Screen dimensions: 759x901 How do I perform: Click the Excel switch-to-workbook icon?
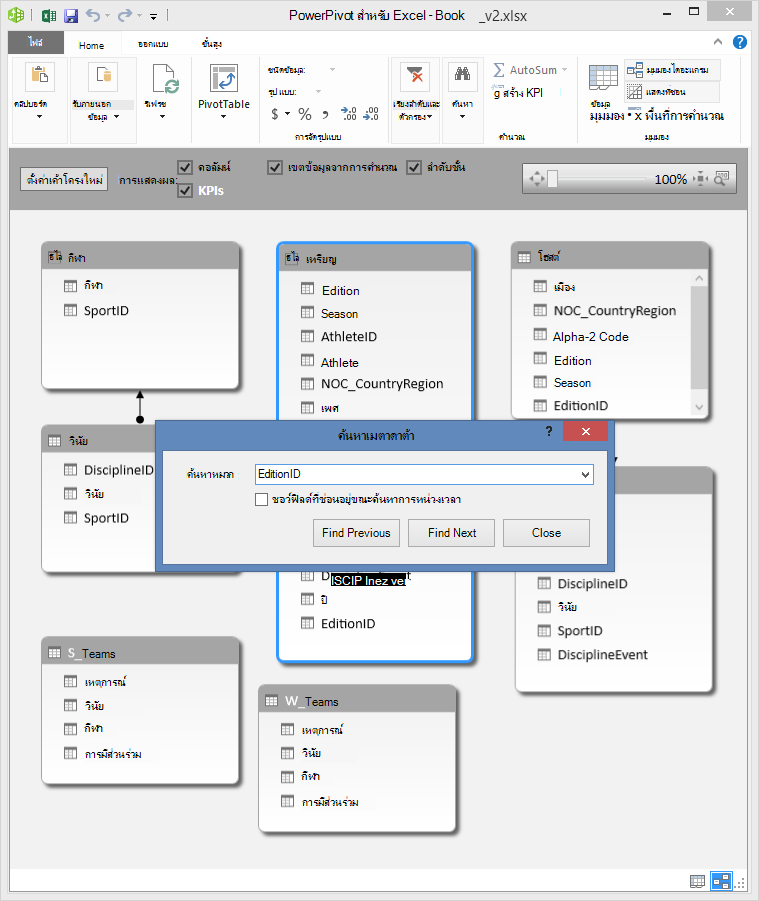[49, 16]
